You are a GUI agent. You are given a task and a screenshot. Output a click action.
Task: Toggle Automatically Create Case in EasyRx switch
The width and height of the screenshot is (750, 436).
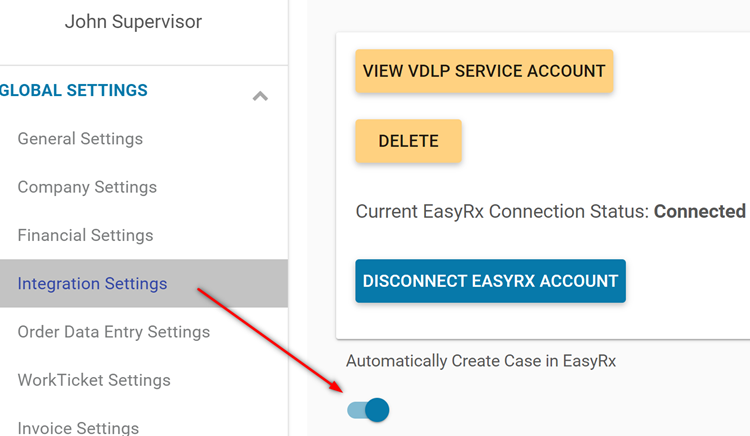pyautogui.click(x=368, y=410)
